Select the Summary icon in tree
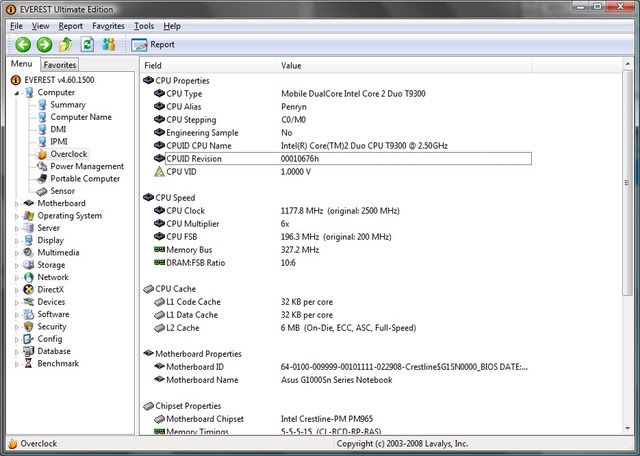 pos(42,105)
